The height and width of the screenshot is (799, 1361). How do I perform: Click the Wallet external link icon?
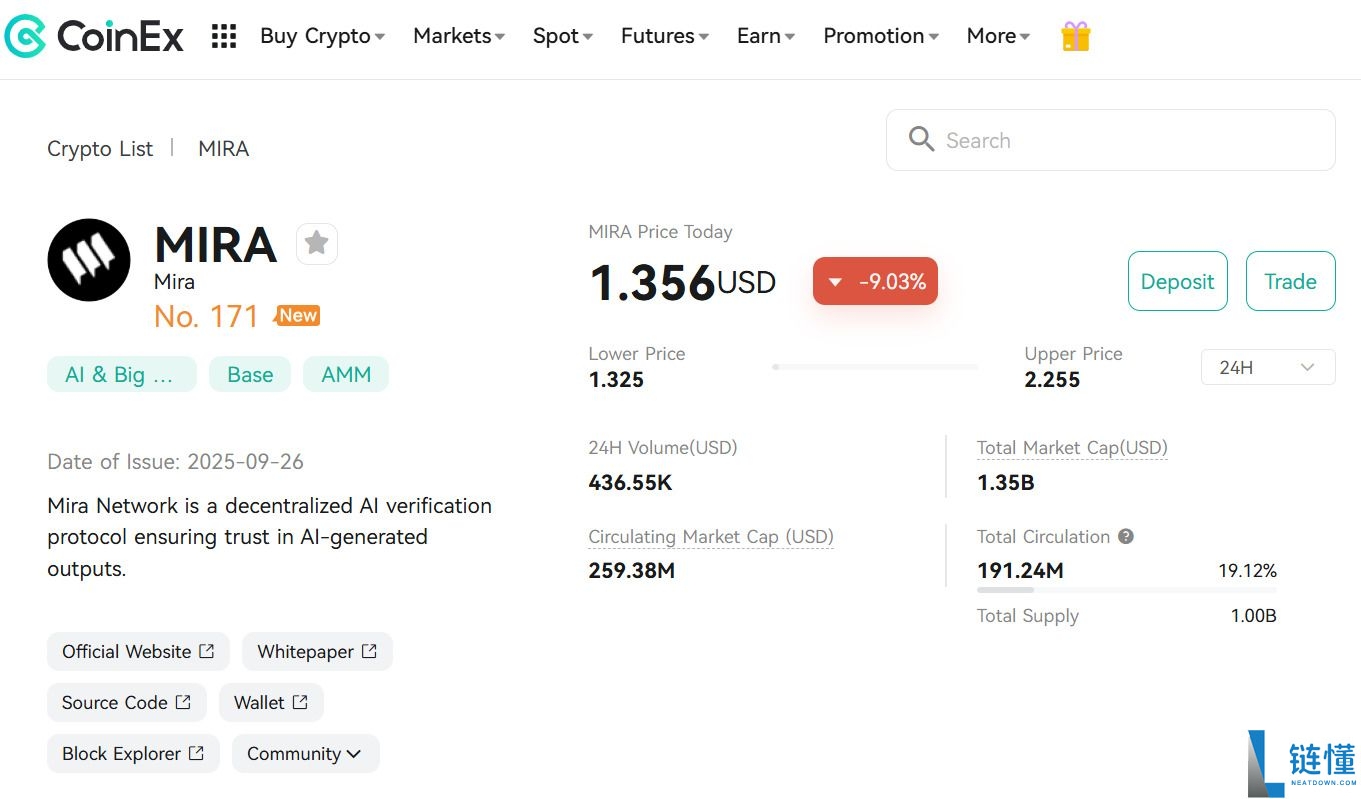coord(300,702)
